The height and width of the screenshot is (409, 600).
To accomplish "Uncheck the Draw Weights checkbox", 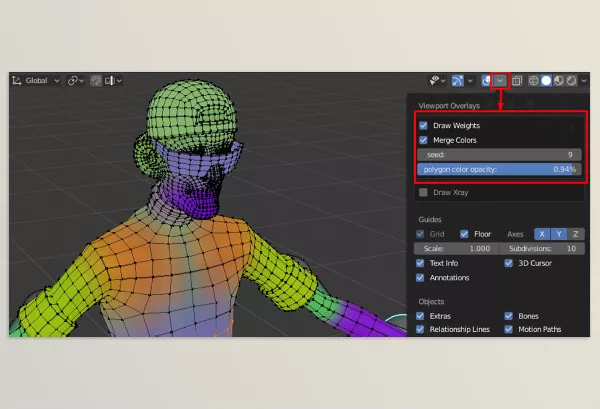I will (423, 125).
